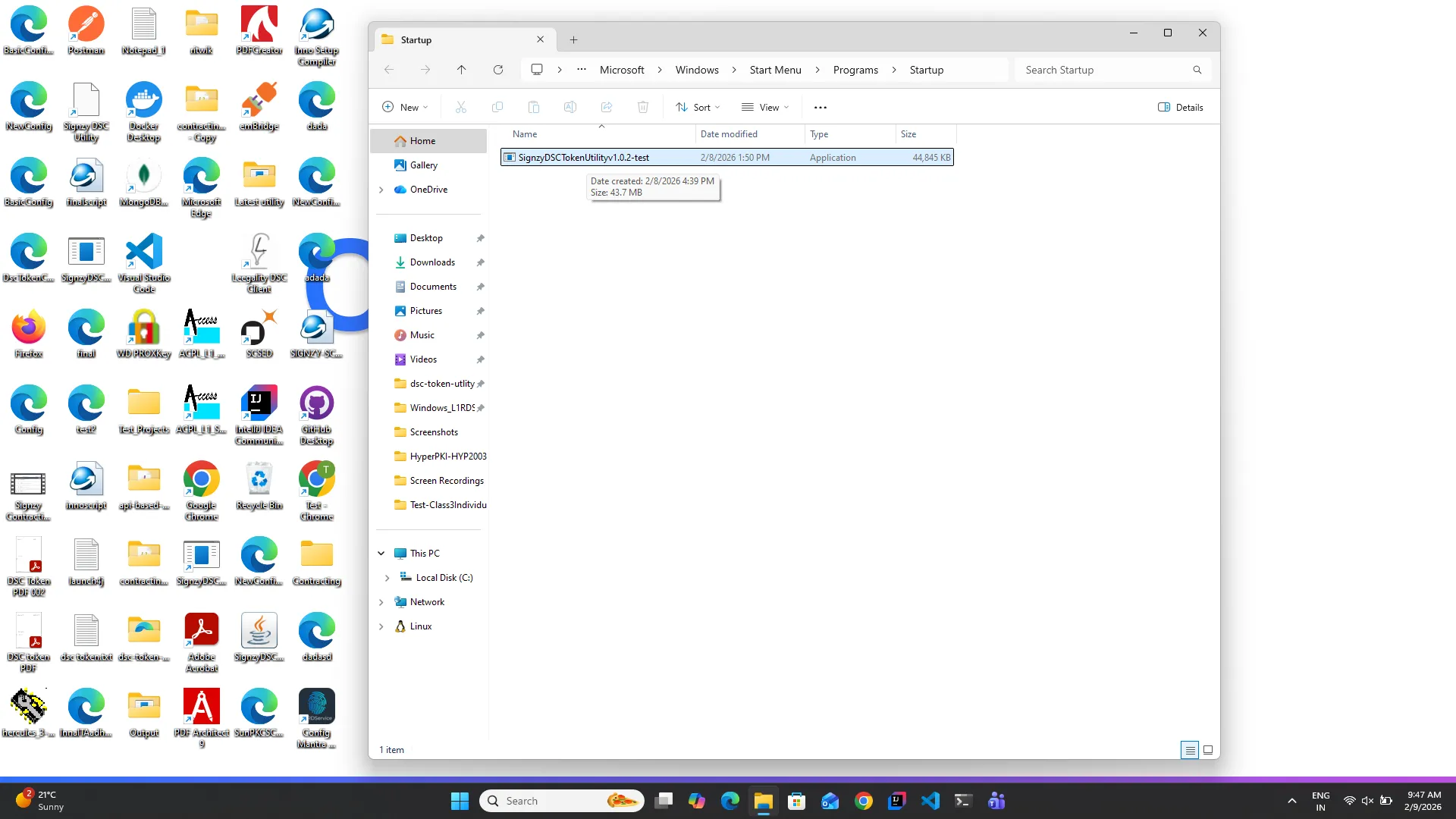The image size is (1456, 819).
Task: Click the Share icon in Explorer toolbar
Action: coord(606,107)
